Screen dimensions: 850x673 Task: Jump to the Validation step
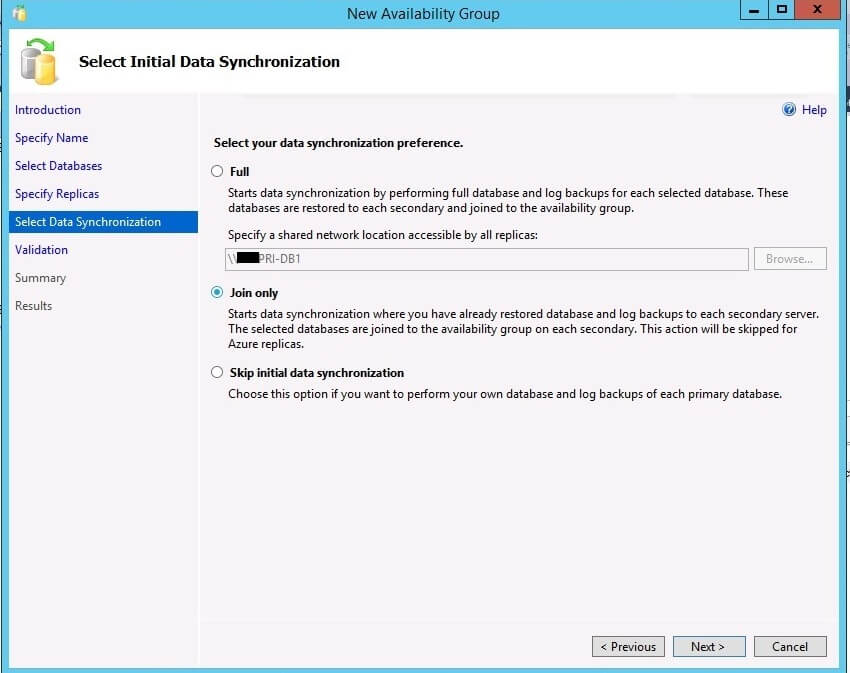point(41,250)
